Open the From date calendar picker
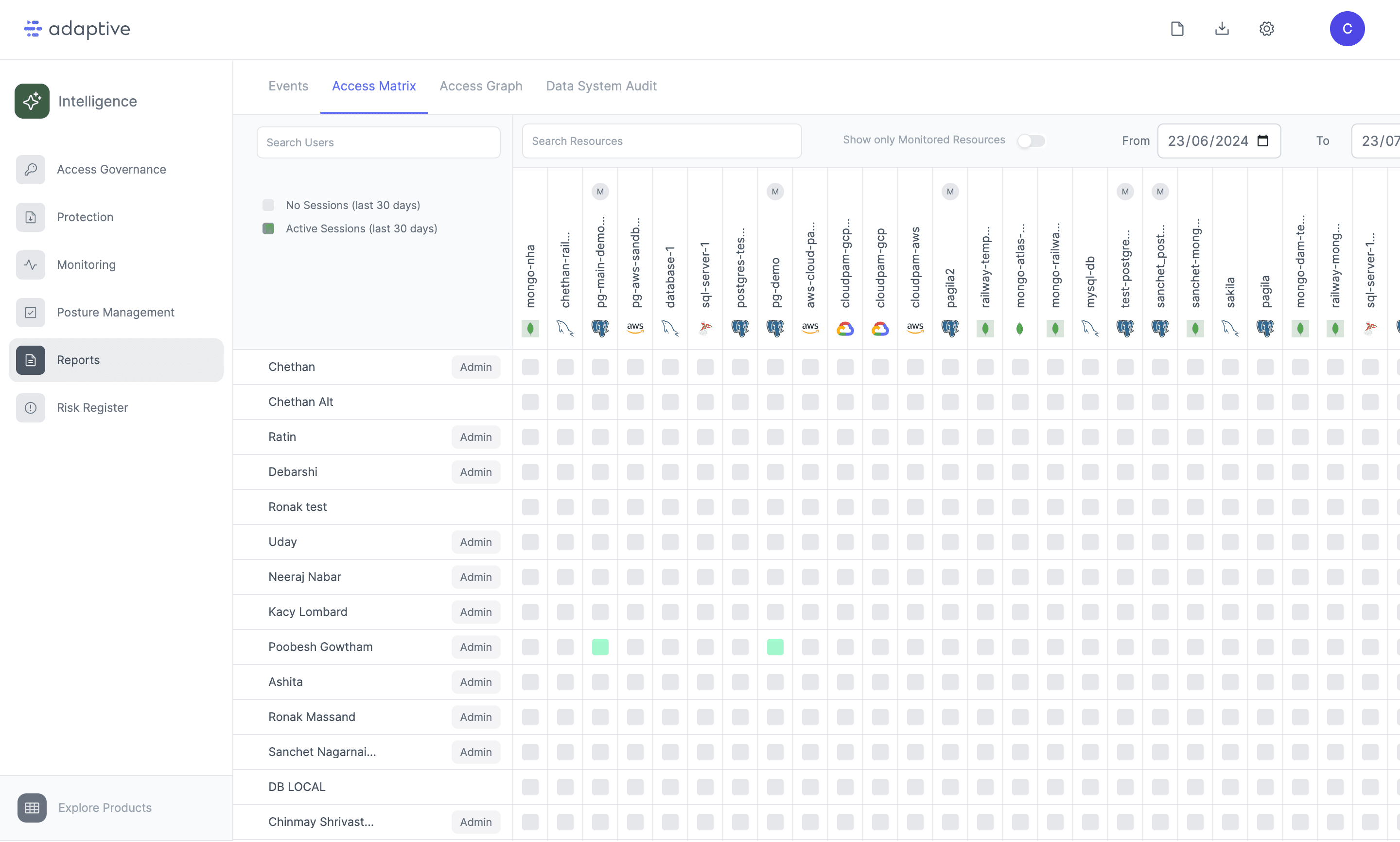 [1262, 140]
